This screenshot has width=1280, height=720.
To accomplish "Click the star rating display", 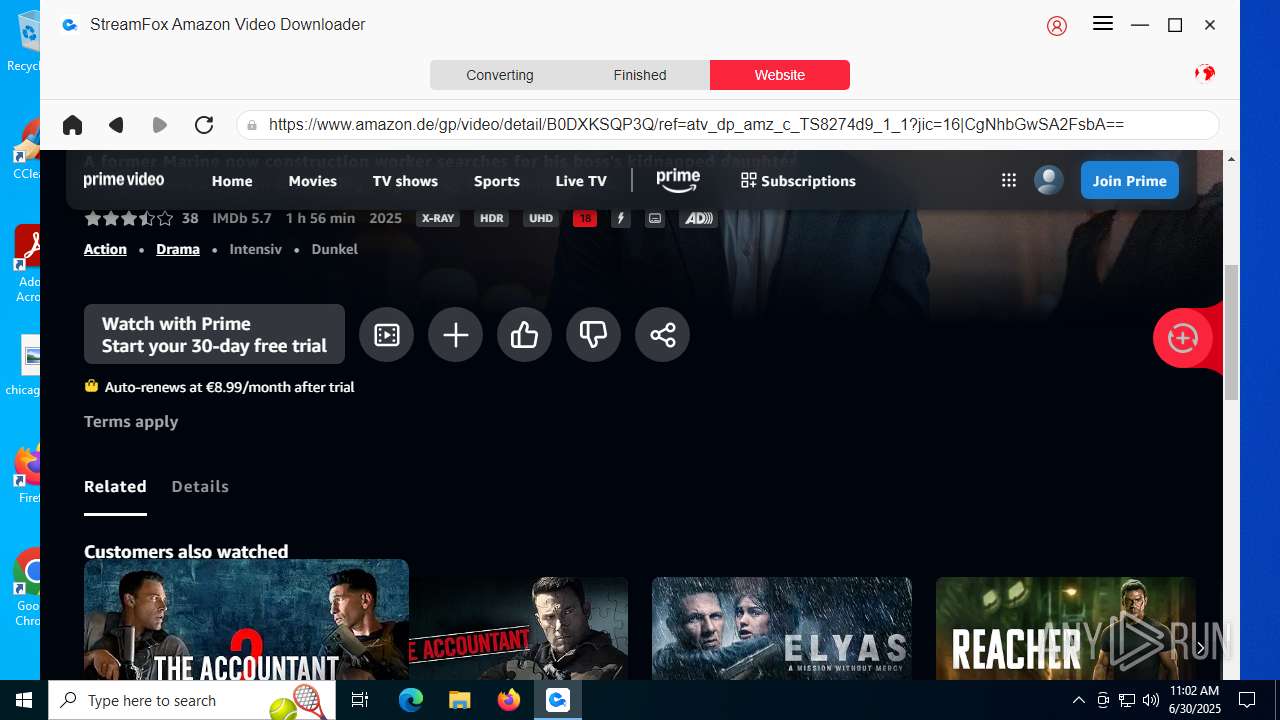I will pos(129,218).
